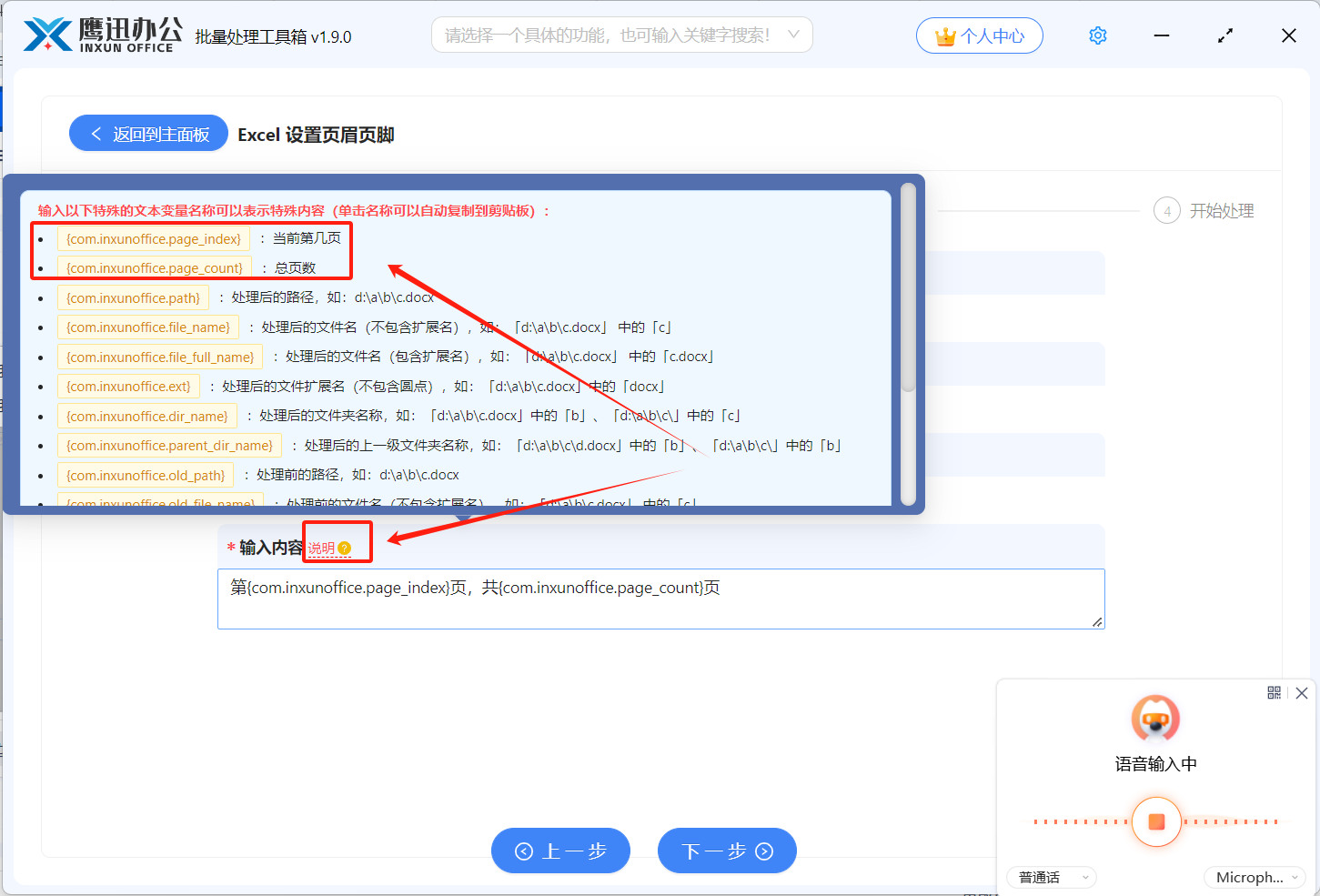Click the crown icon in 个人中心
1320x896 pixels.
coord(946,36)
